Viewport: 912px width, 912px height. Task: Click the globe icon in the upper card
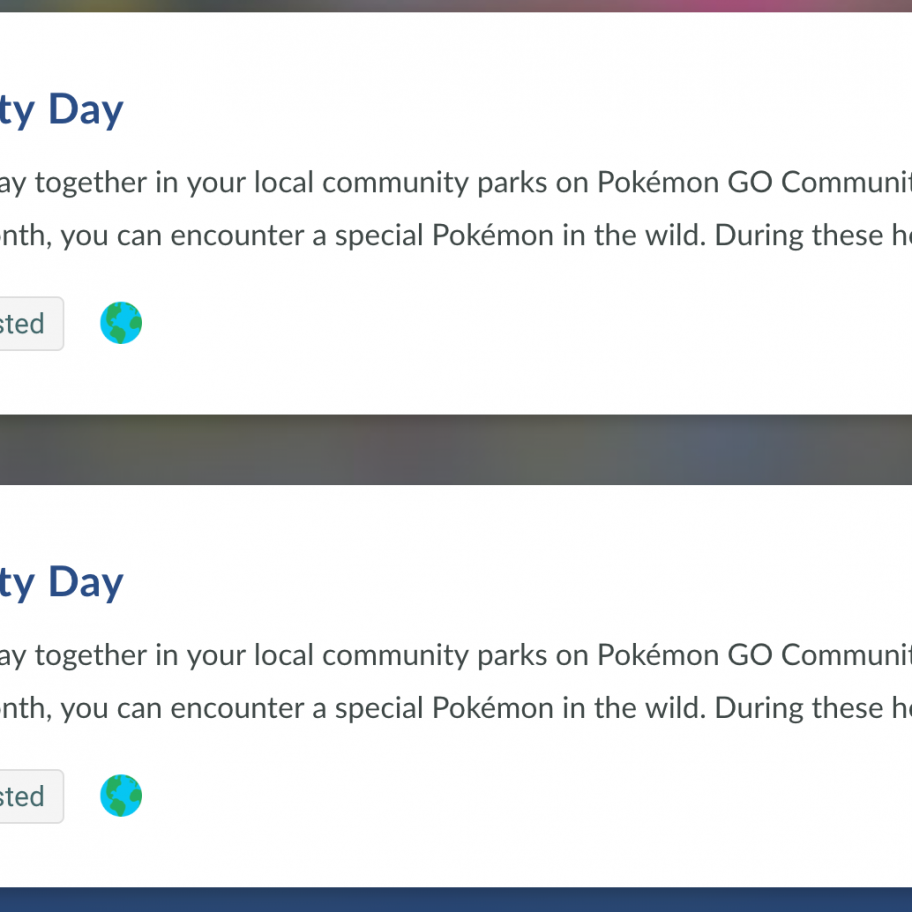coord(121,324)
